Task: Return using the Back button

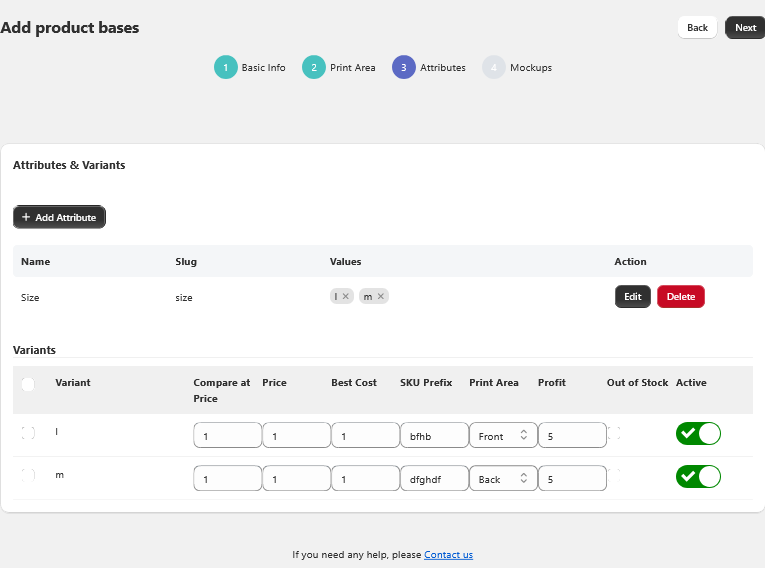Action: click(697, 28)
